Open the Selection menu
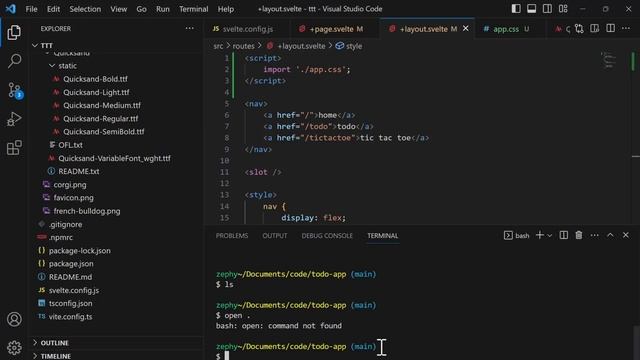The image size is (640, 360). tap(85, 9)
